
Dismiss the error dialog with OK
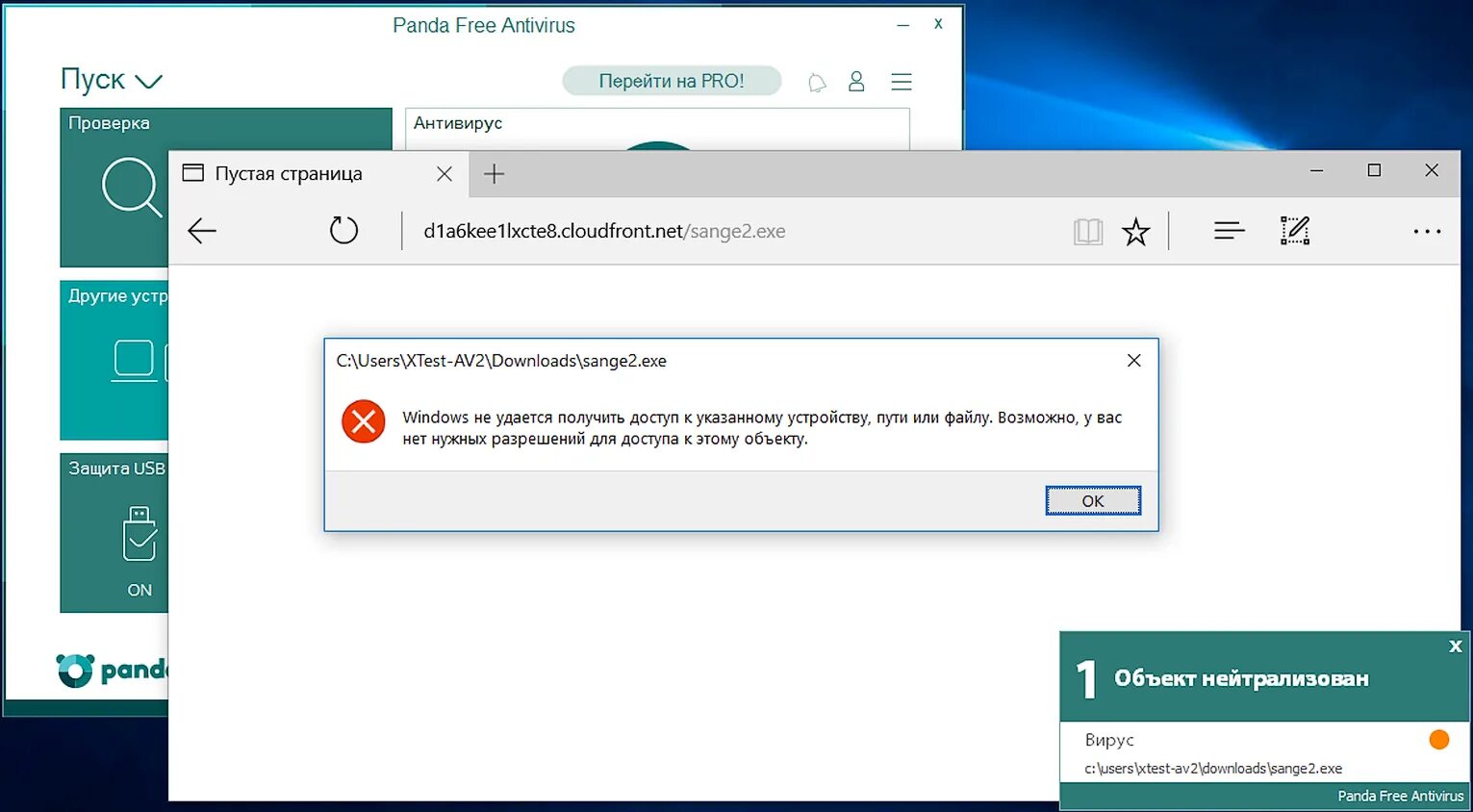pyautogui.click(x=1093, y=500)
